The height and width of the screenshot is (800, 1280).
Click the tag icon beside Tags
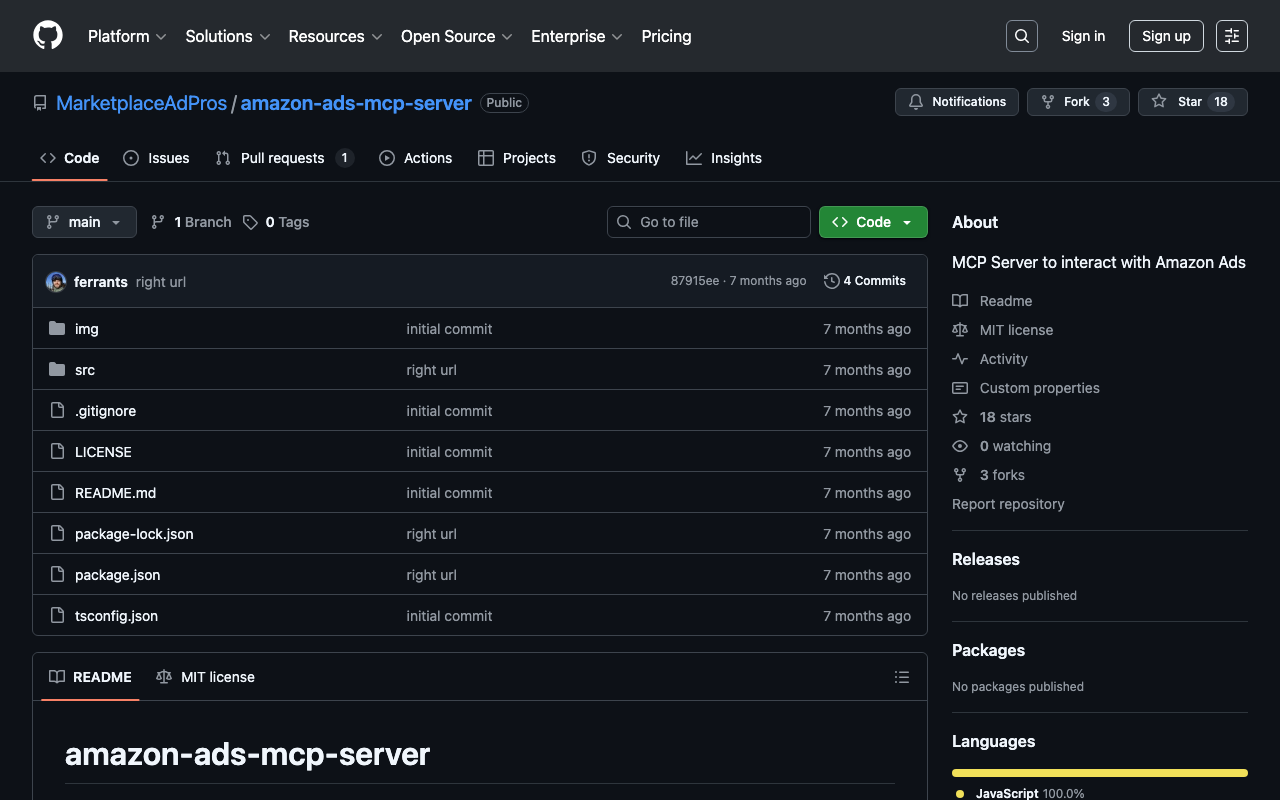[x=251, y=222]
